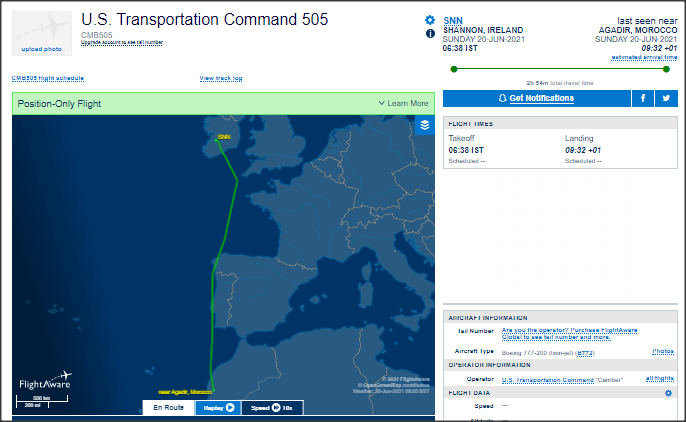Viewport: 686px width, 422px height.
Task: Share flight on Twitter
Action: click(x=665, y=98)
